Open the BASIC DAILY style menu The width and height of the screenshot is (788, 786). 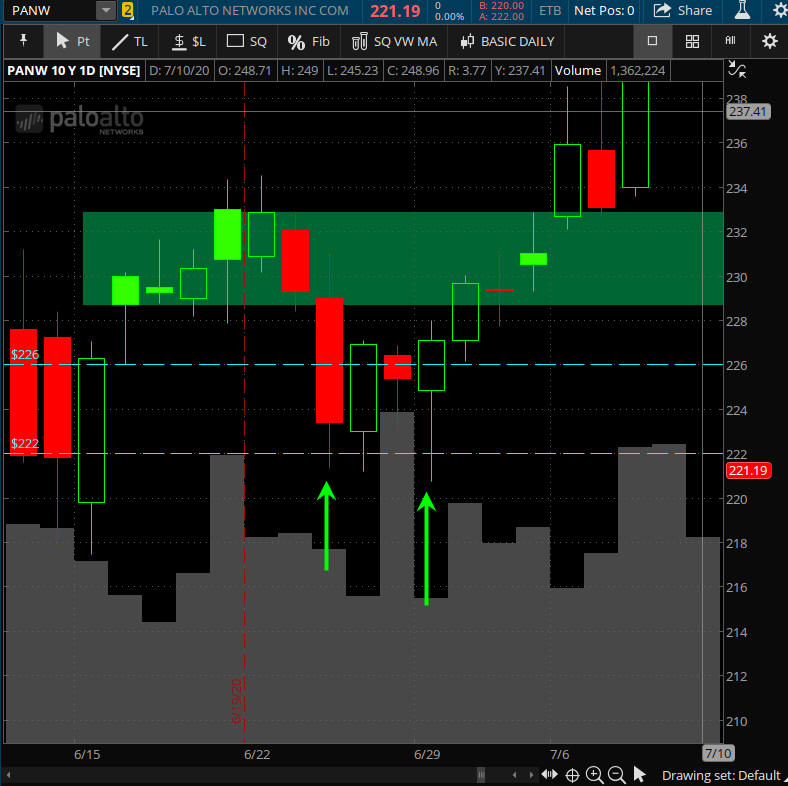point(507,41)
